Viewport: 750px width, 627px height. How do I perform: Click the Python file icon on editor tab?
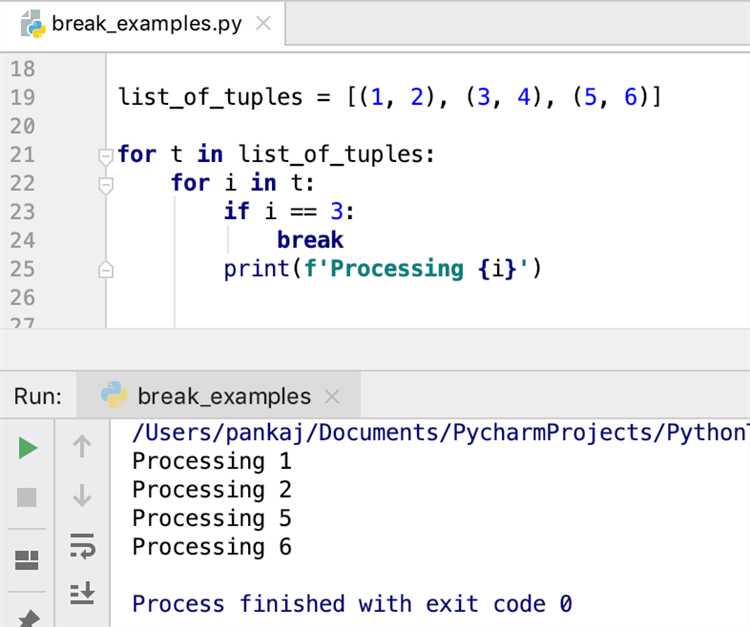coord(33,24)
